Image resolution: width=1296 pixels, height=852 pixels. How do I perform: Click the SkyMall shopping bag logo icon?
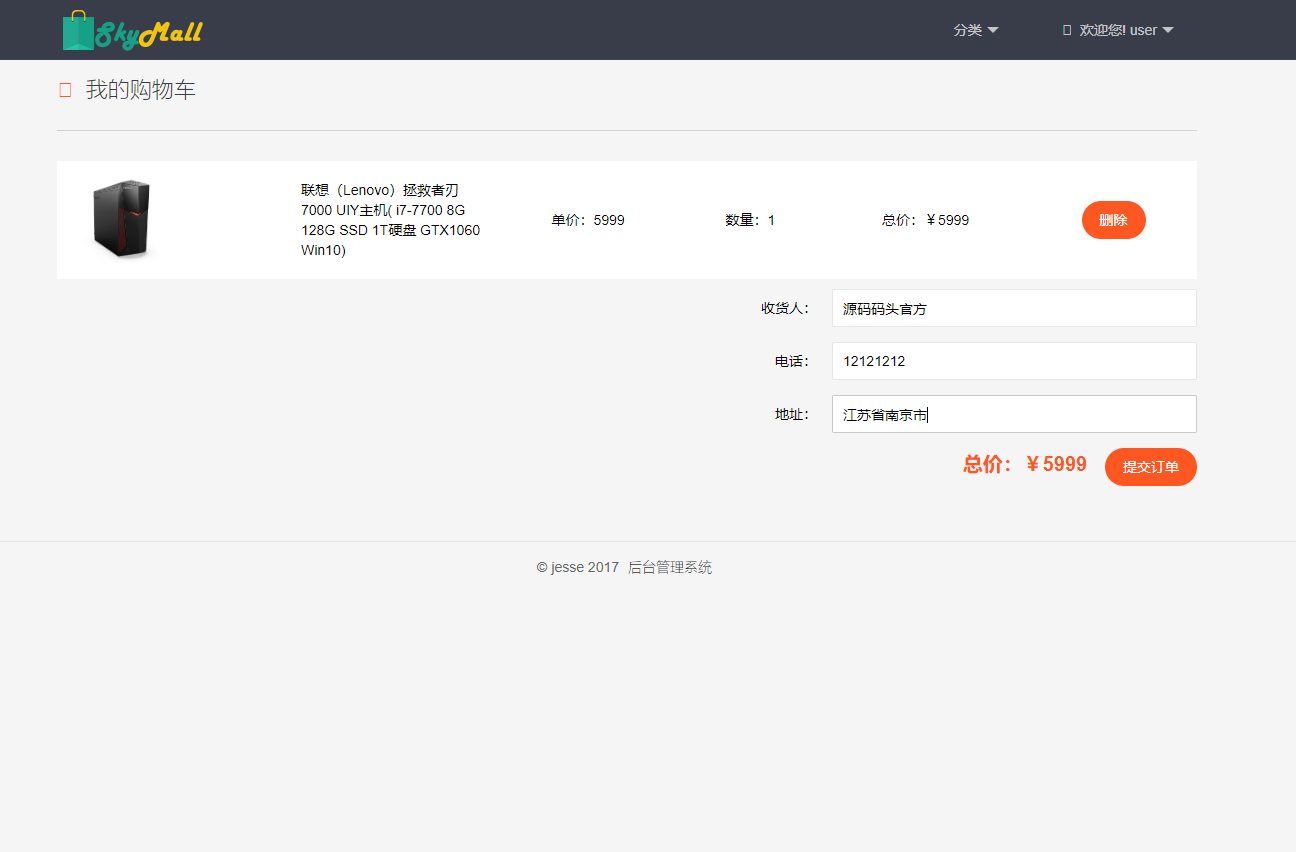[x=76, y=28]
